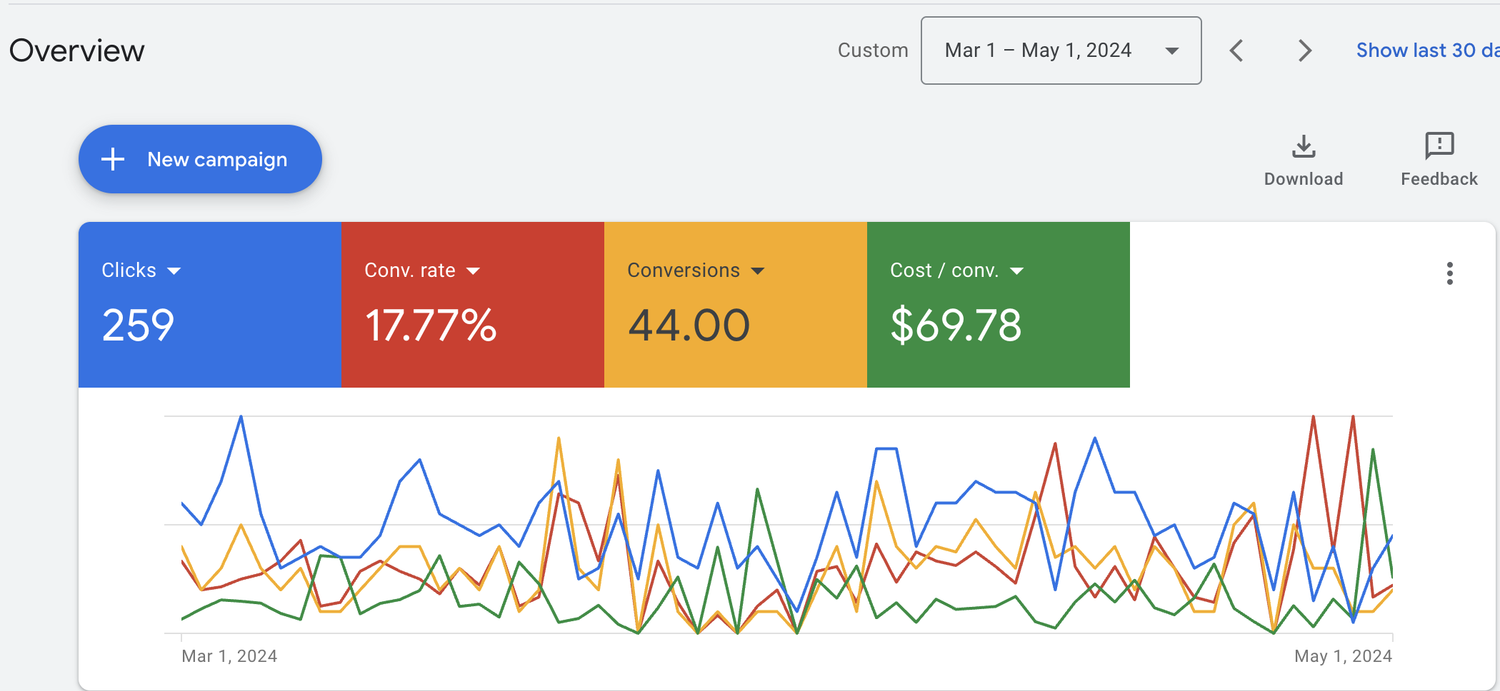This screenshot has width=1500, height=691.
Task: Open the Clicks metric dropdown arrow
Action: [174, 271]
